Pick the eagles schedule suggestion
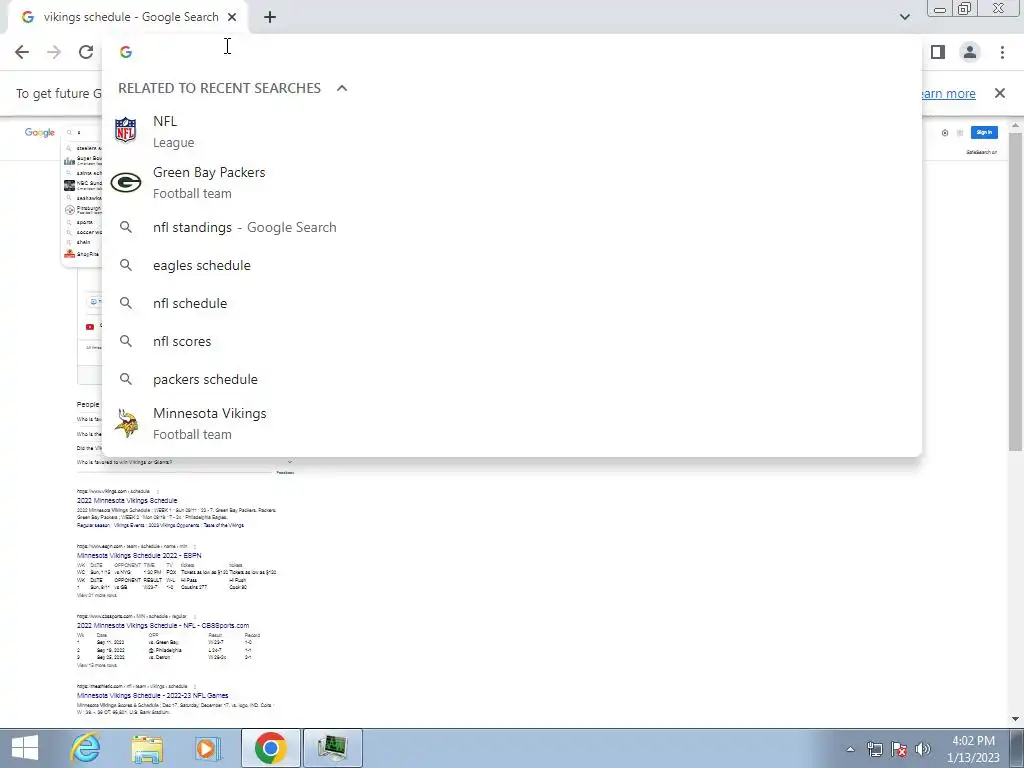This screenshot has width=1024, height=768. pos(512,265)
